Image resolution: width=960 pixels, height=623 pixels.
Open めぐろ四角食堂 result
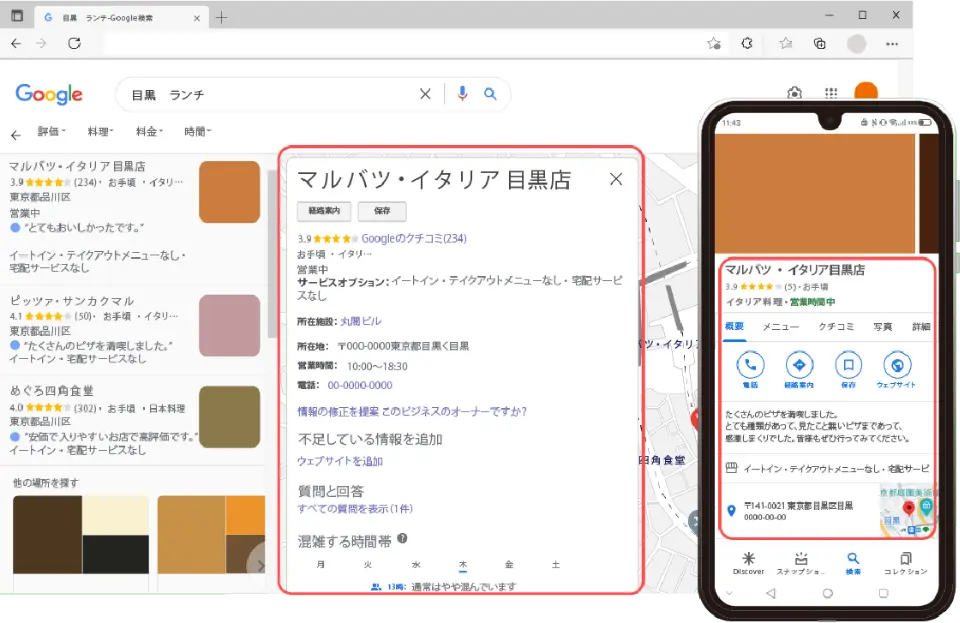click(x=51, y=390)
